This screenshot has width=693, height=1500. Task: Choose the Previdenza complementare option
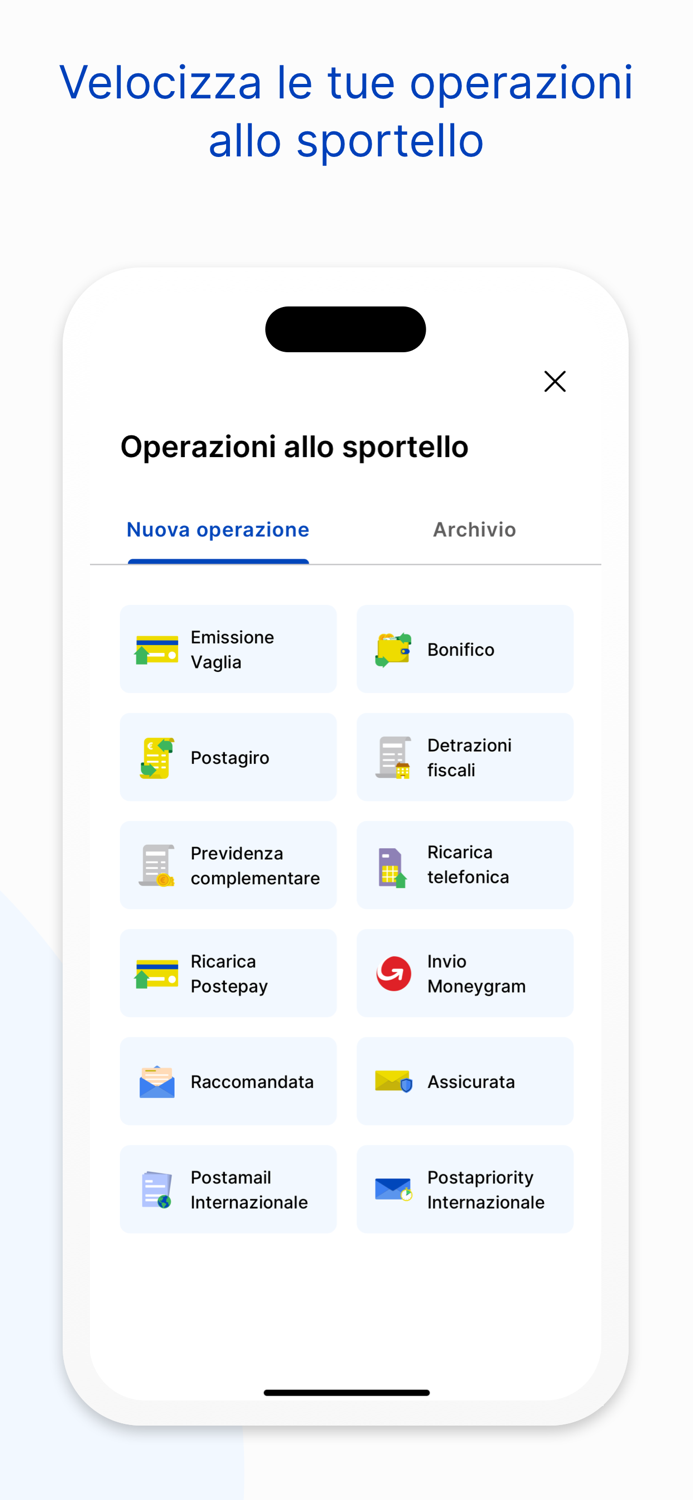tap(228, 865)
